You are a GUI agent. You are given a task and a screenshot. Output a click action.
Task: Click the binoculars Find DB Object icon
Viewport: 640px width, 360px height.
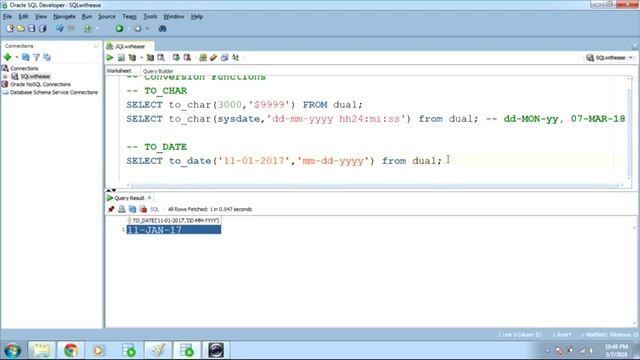click(162, 29)
